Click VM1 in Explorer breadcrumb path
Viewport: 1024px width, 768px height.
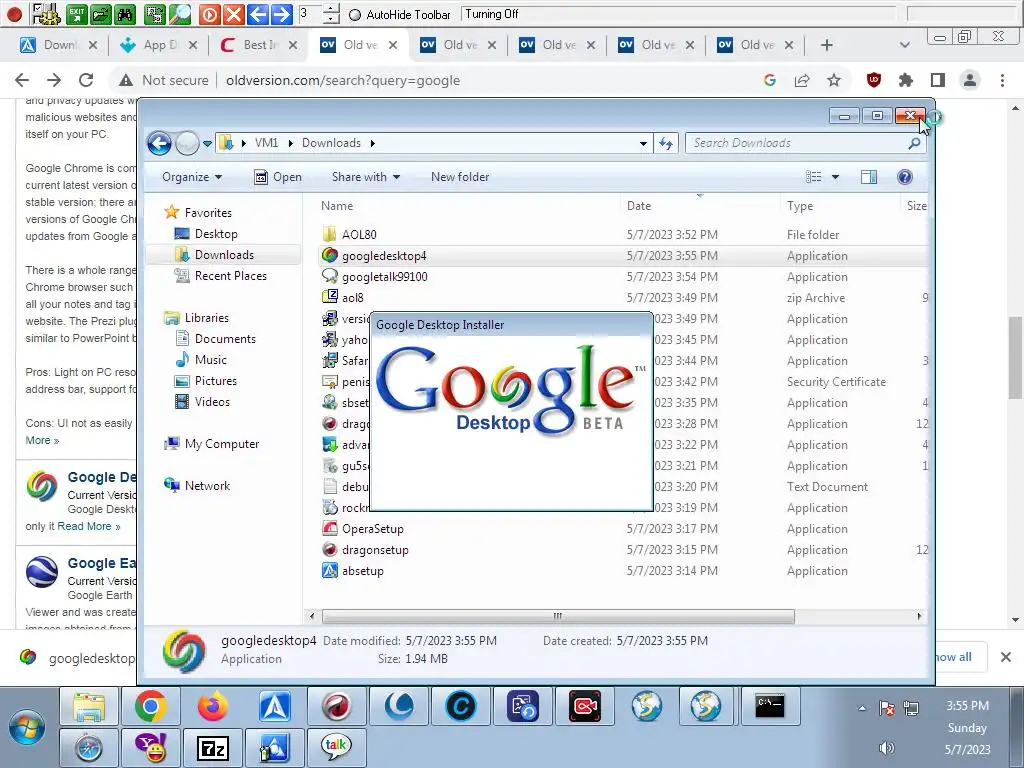click(x=266, y=143)
